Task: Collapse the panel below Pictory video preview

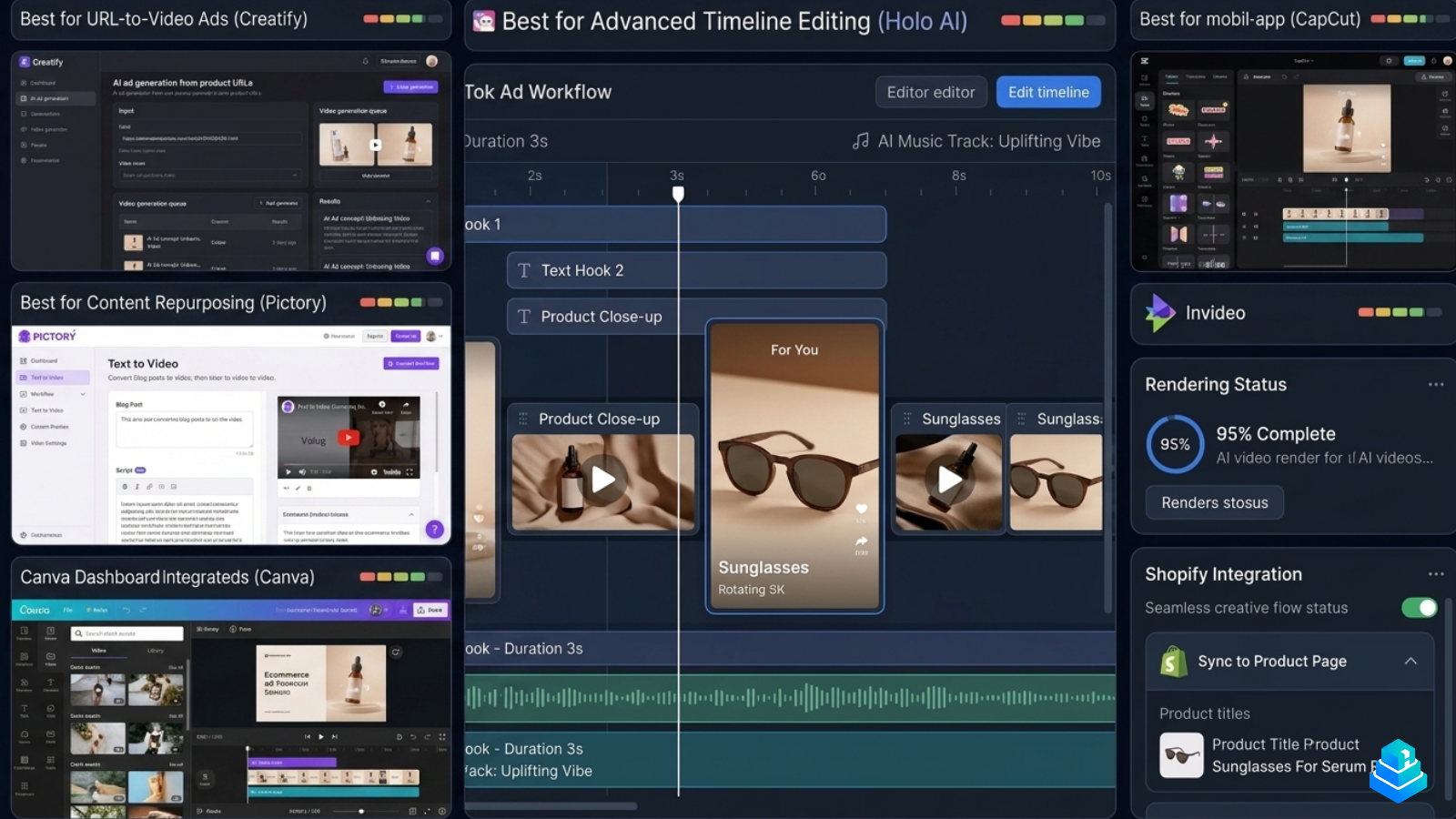Action: tap(410, 514)
